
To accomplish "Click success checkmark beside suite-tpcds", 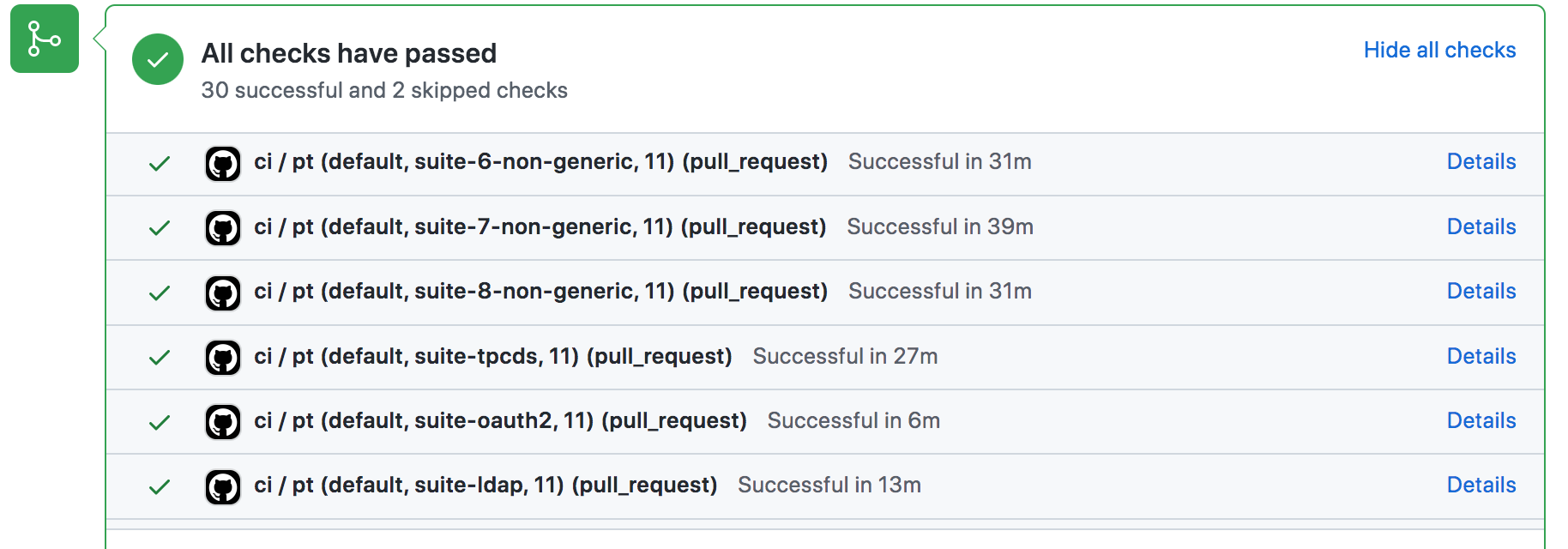I will [x=160, y=358].
